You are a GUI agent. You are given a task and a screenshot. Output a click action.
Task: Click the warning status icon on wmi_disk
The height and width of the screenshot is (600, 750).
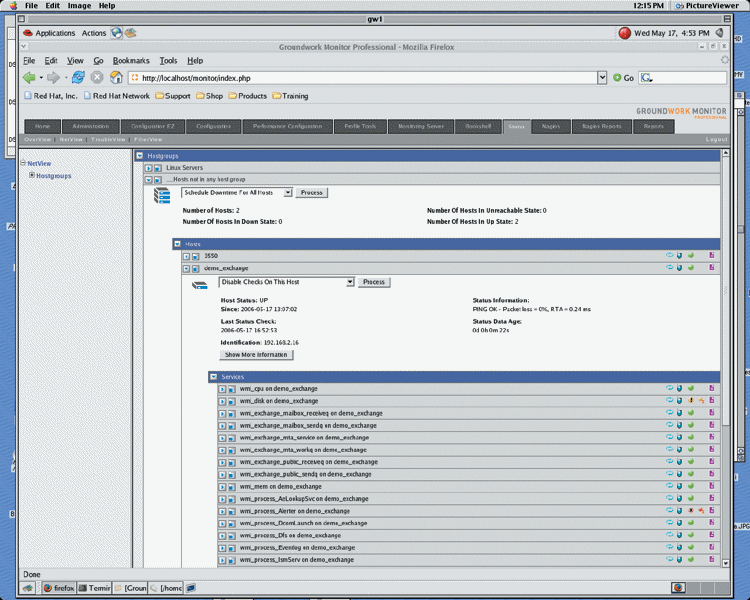point(691,400)
